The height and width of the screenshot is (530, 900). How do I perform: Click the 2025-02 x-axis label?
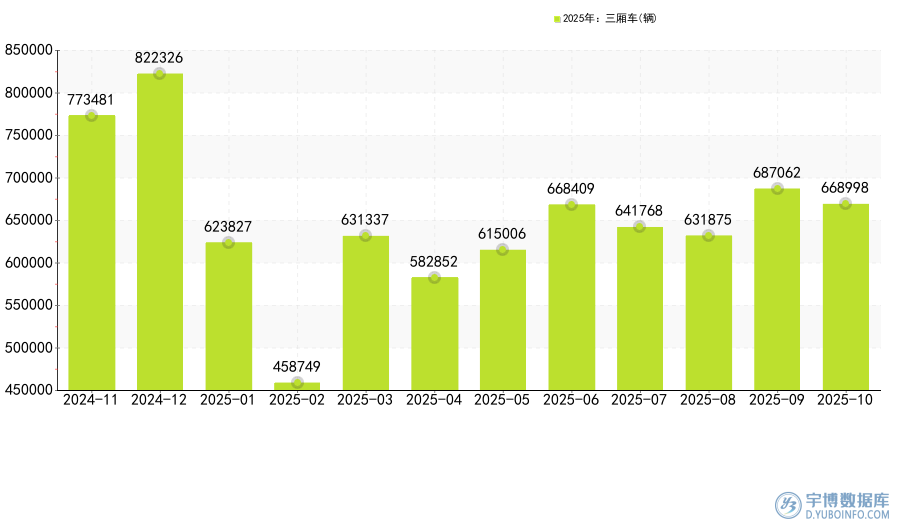tap(297, 399)
